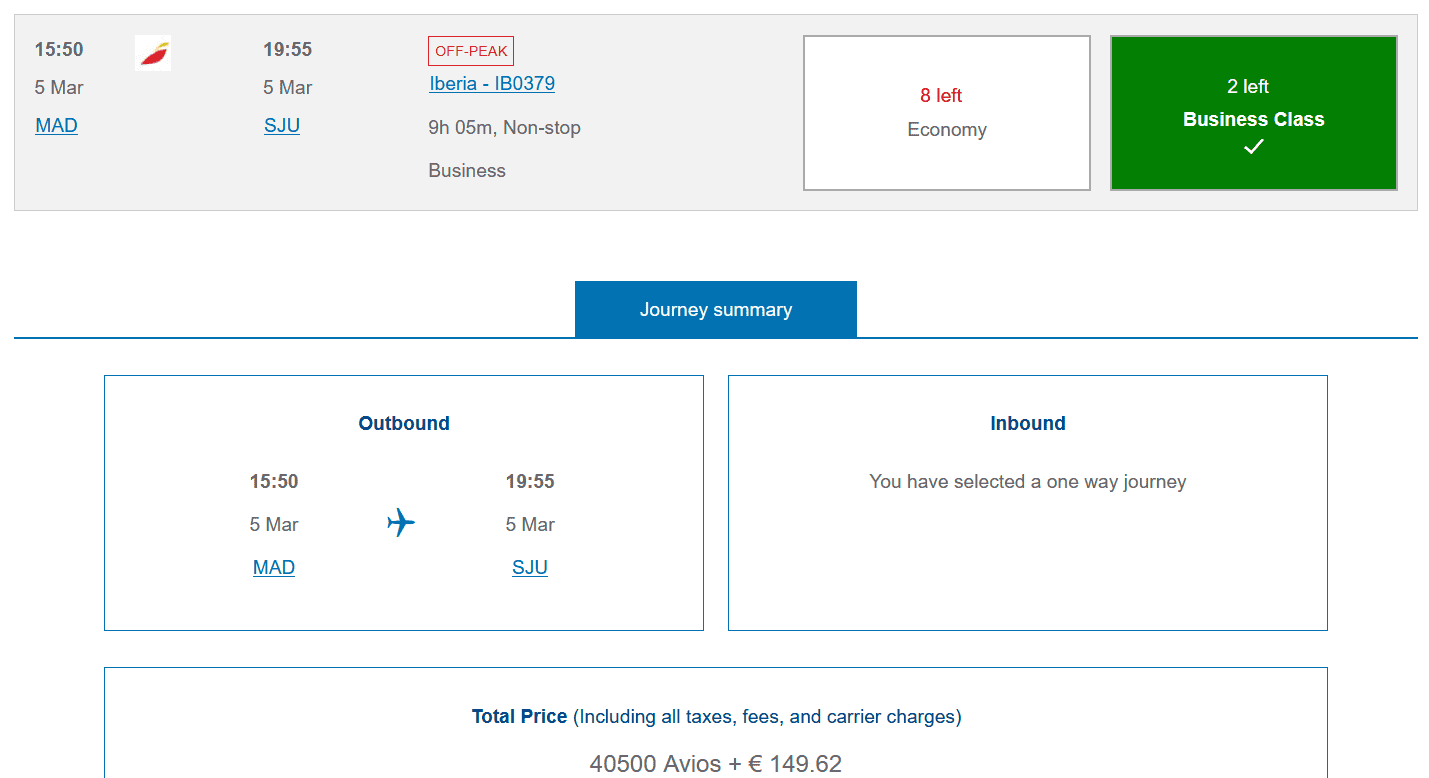Click the 9h 05m Non-stop duration text
The height and width of the screenshot is (778, 1429).
504,128
